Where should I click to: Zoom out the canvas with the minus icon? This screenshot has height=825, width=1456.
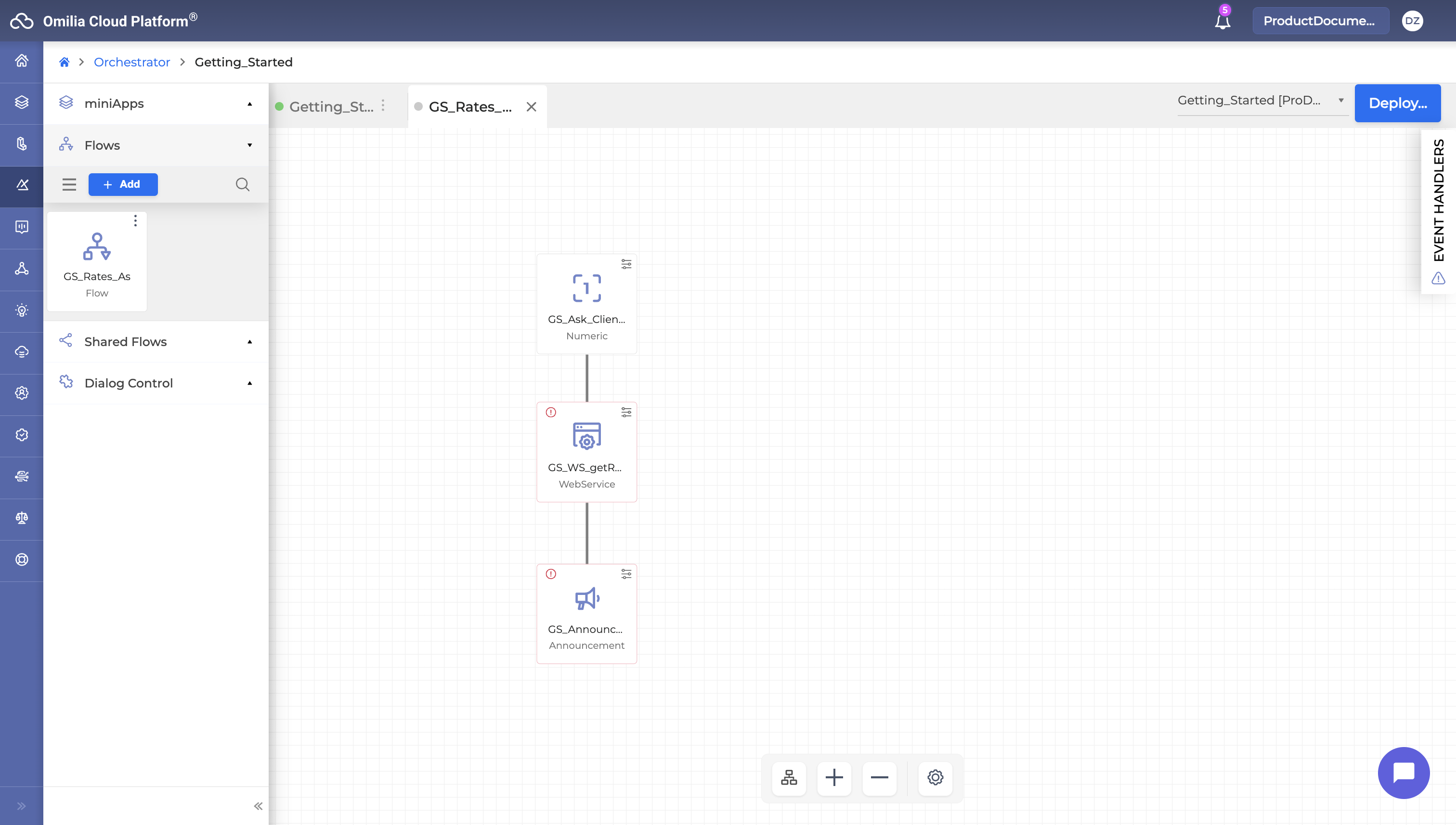[x=879, y=777]
